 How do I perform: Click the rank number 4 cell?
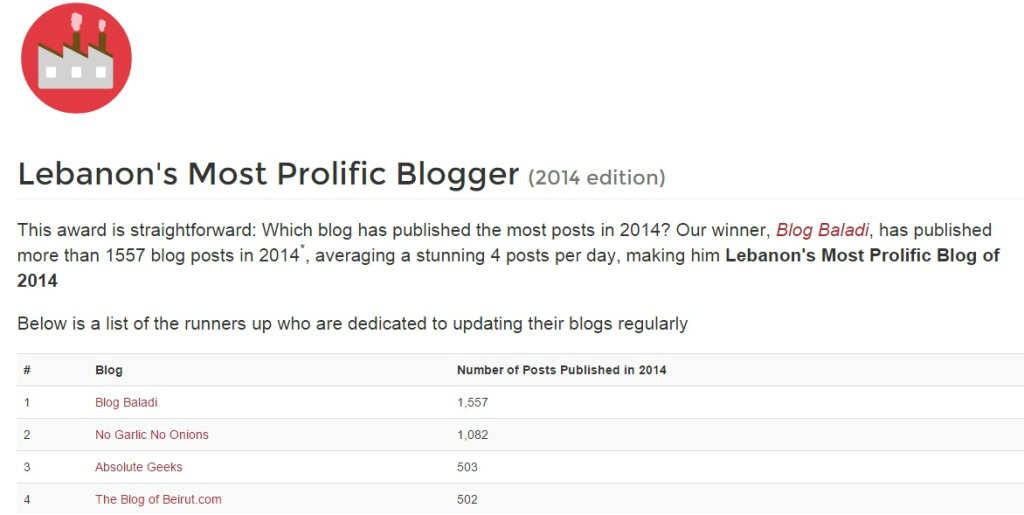(x=27, y=499)
